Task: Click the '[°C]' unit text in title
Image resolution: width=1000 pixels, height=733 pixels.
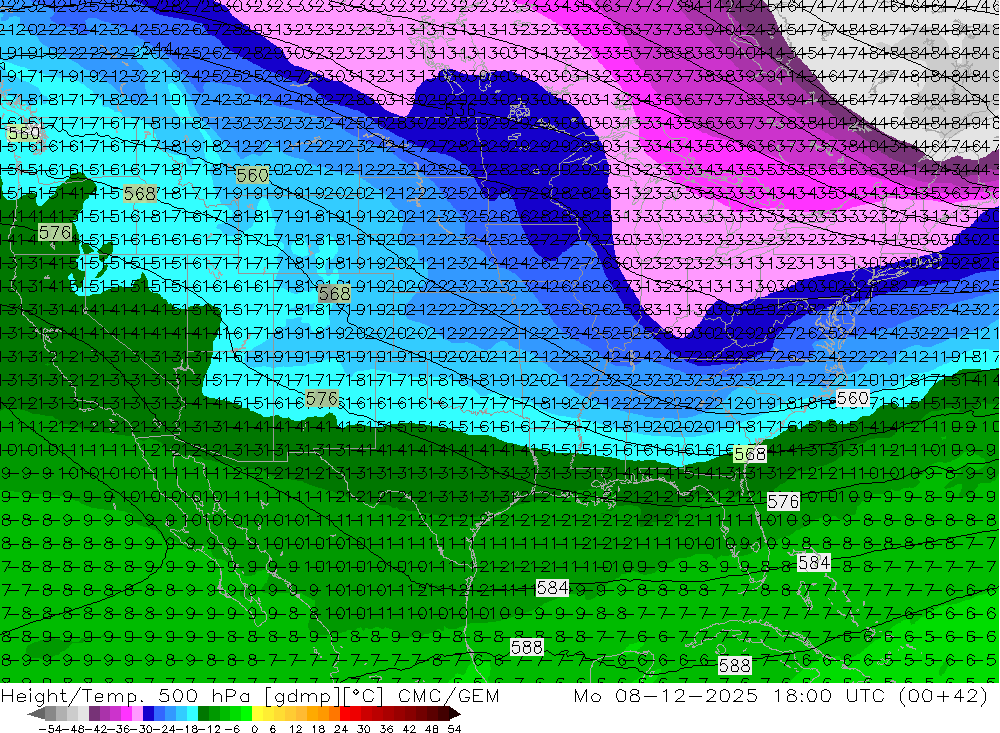Action: click(x=364, y=696)
